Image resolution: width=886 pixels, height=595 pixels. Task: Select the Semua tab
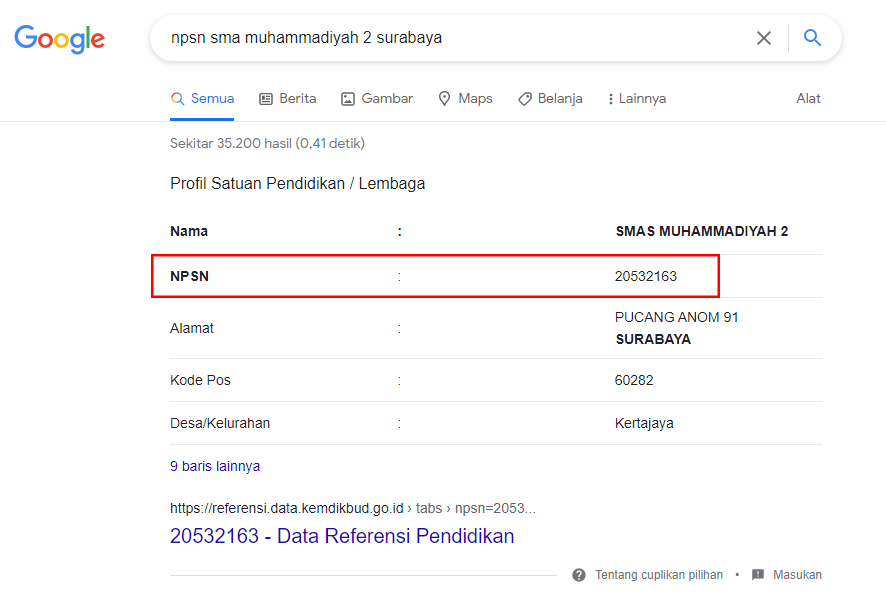(202, 99)
